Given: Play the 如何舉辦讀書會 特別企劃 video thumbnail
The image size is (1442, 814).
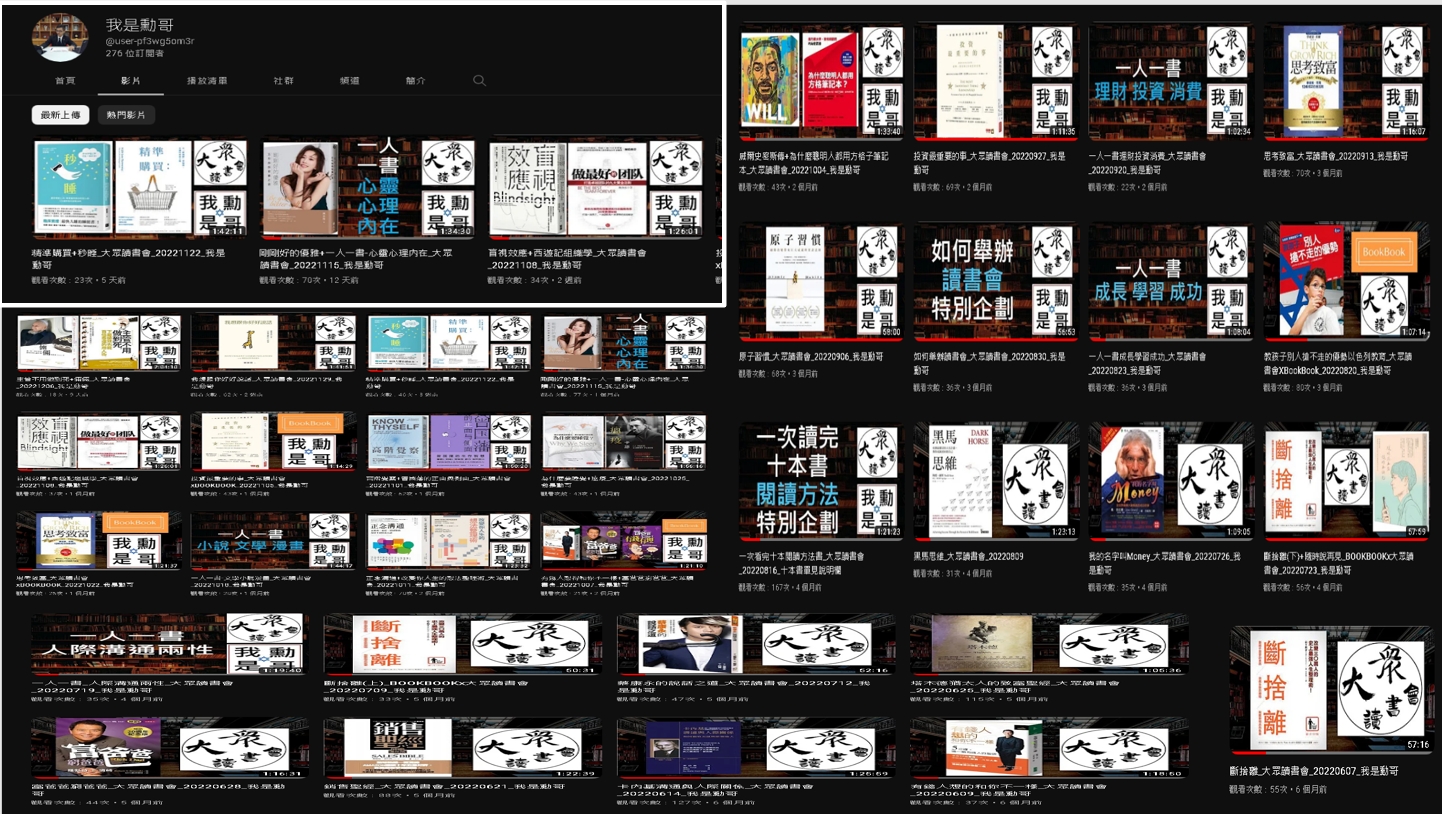Looking at the screenshot, I should 995,282.
